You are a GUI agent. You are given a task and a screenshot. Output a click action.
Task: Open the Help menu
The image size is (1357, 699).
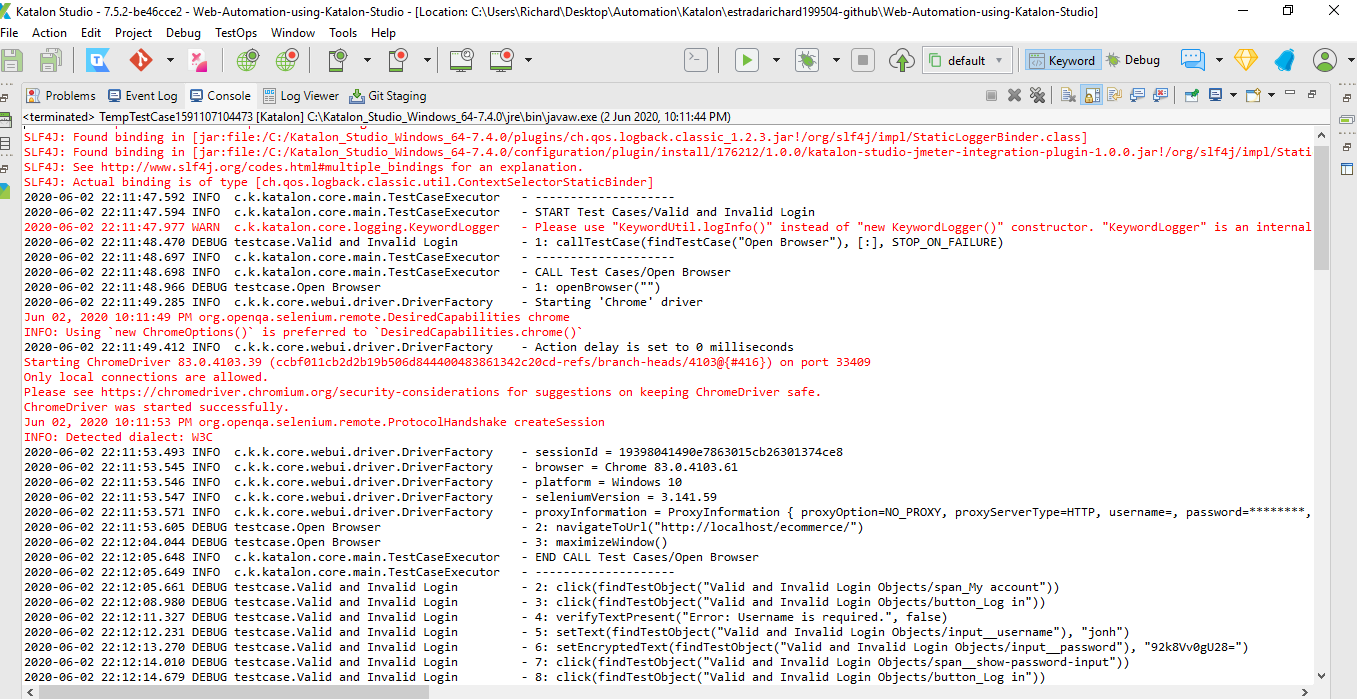point(383,32)
